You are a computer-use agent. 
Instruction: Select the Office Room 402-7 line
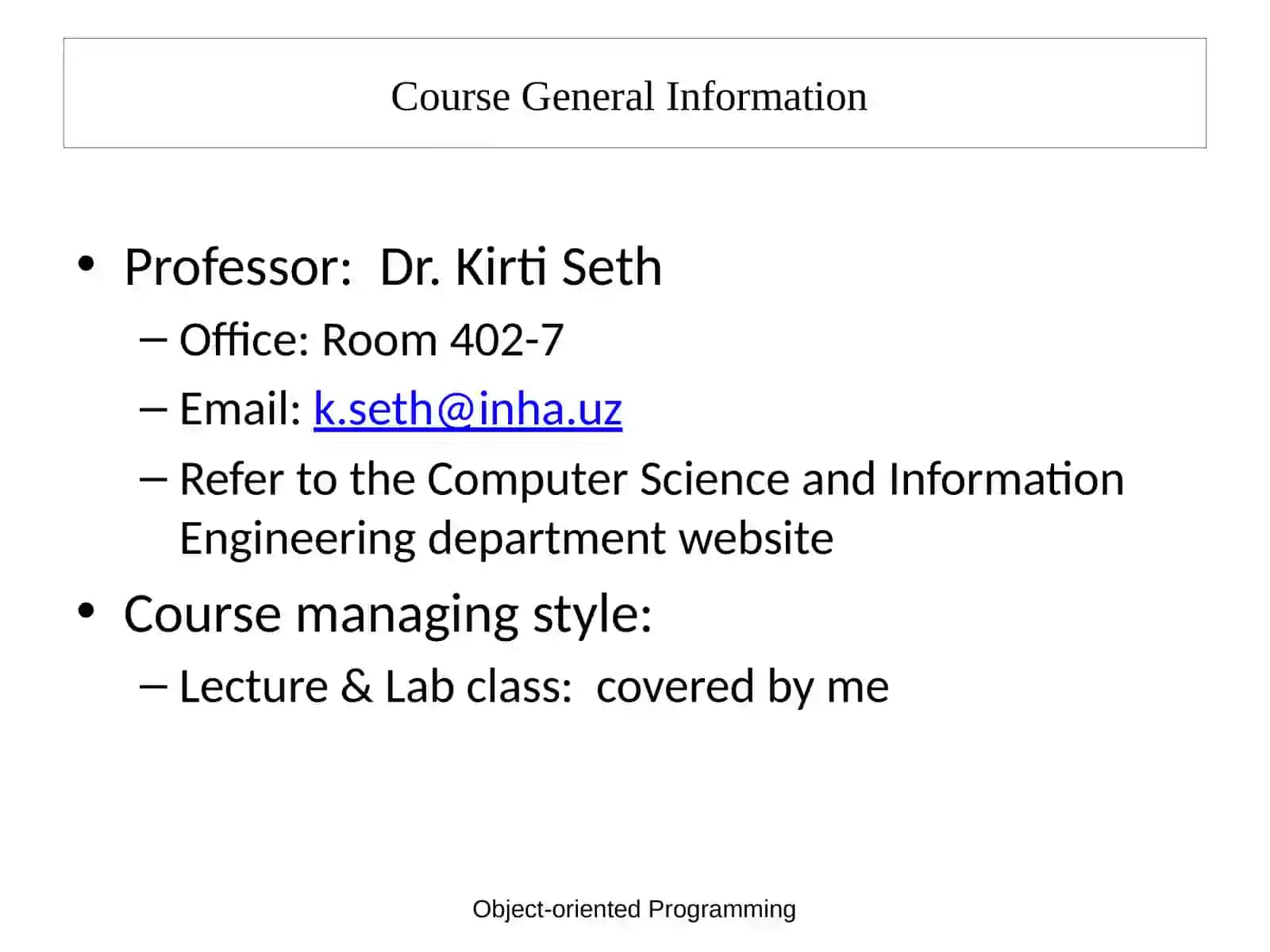(x=371, y=340)
